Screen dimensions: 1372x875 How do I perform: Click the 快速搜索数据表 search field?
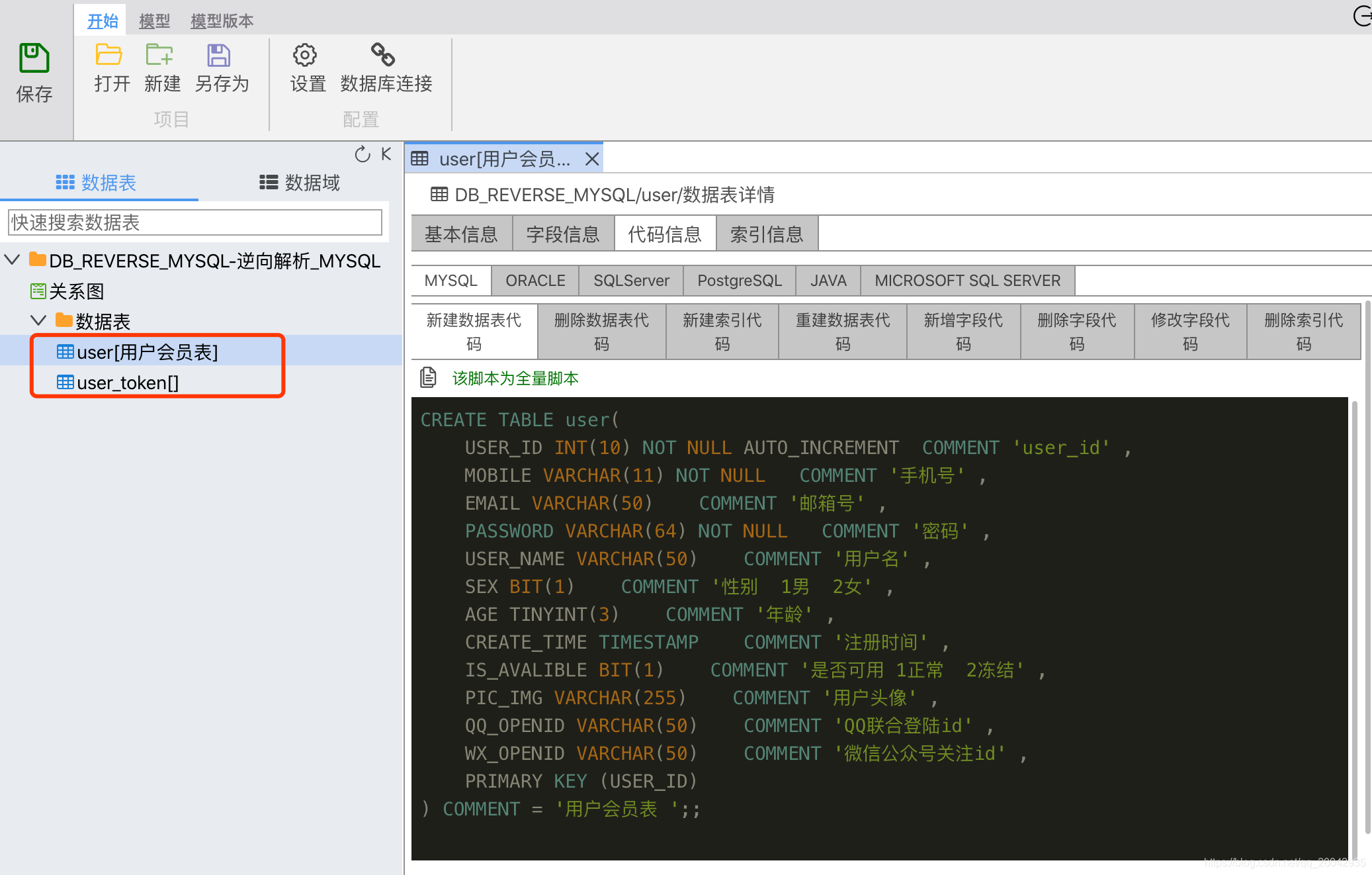[194, 222]
